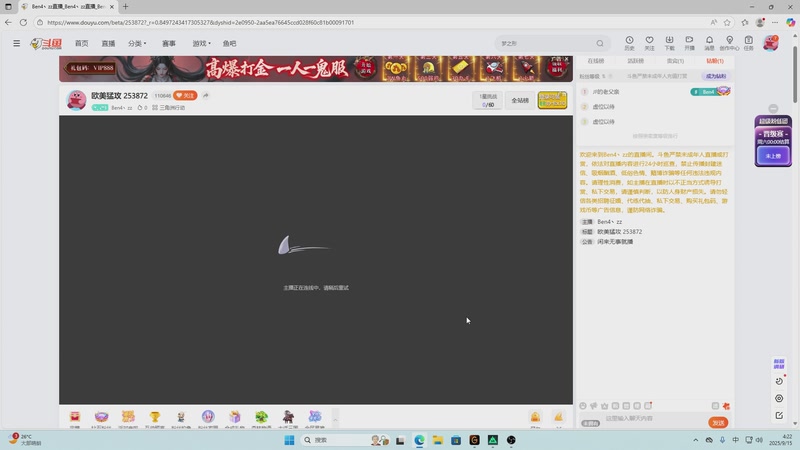Image resolution: width=800 pixels, height=450 pixels.
Task: Refresh the browser page
Action: click(23, 22)
